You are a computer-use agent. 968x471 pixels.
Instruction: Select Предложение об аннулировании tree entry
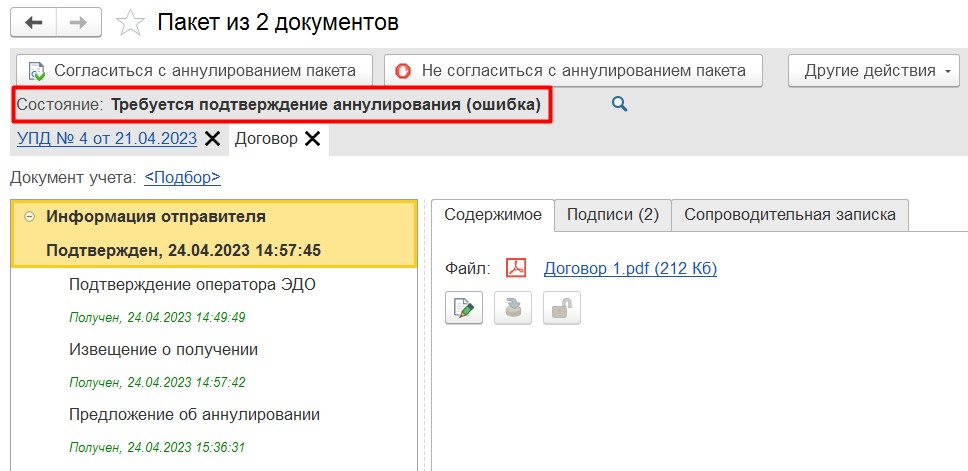pos(194,414)
